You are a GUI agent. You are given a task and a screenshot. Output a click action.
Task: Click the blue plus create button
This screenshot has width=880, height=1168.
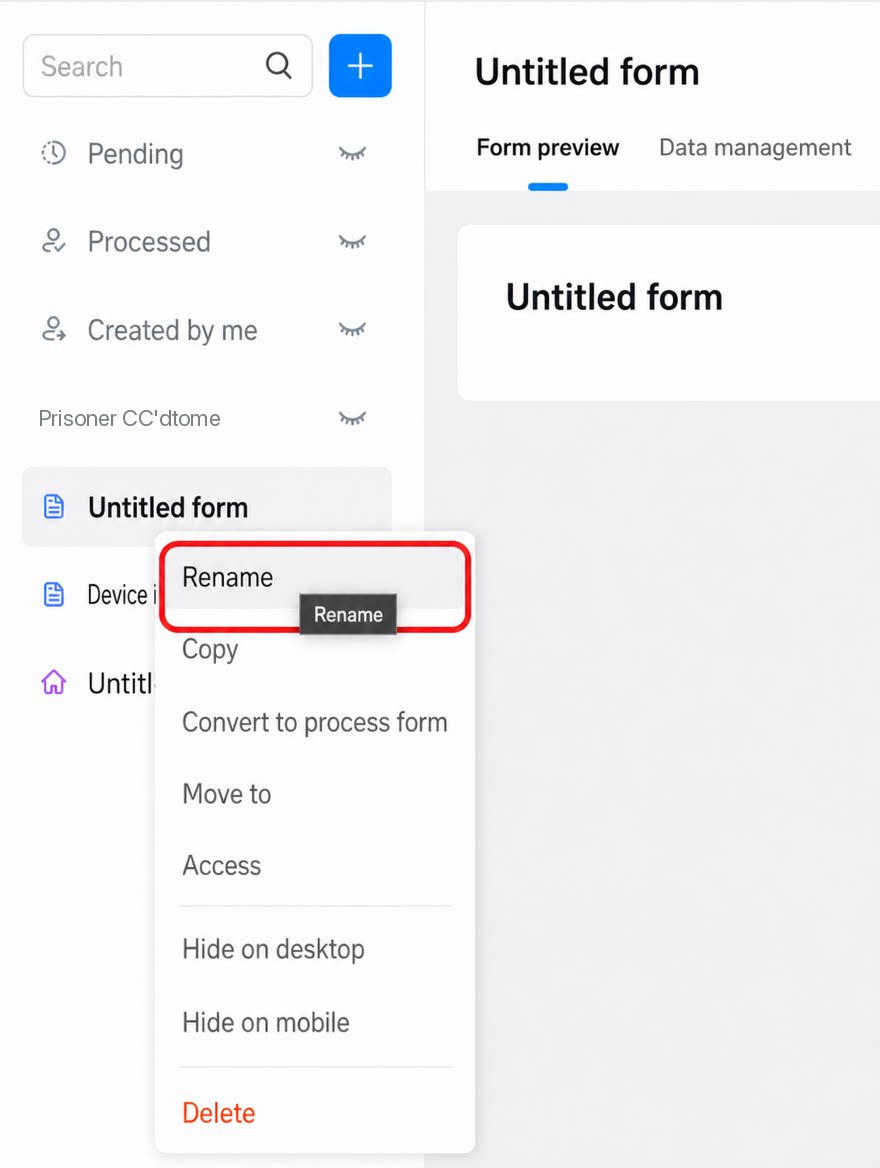(x=360, y=66)
